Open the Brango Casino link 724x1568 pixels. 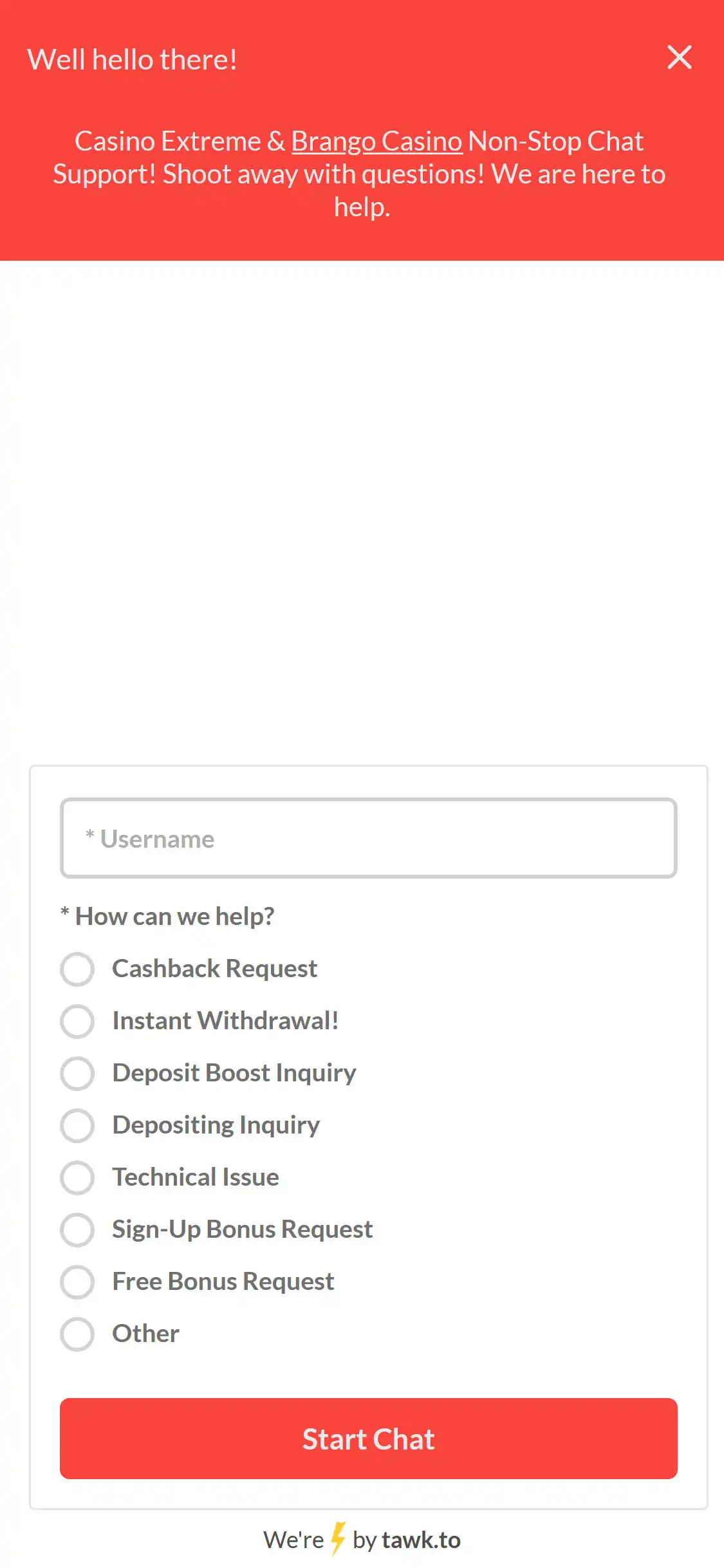click(376, 141)
